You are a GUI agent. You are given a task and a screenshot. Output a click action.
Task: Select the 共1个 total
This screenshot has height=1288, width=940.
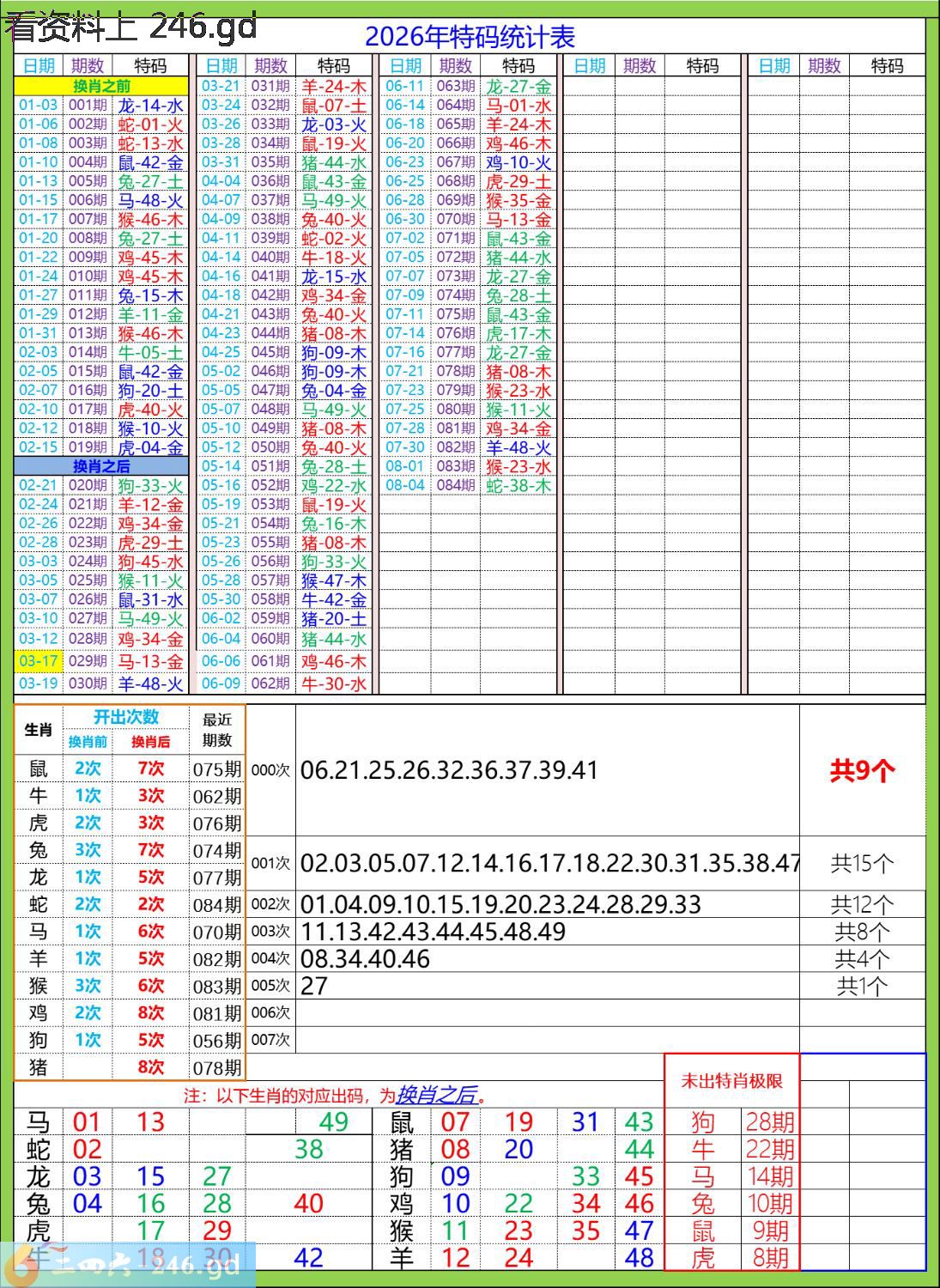click(x=863, y=986)
